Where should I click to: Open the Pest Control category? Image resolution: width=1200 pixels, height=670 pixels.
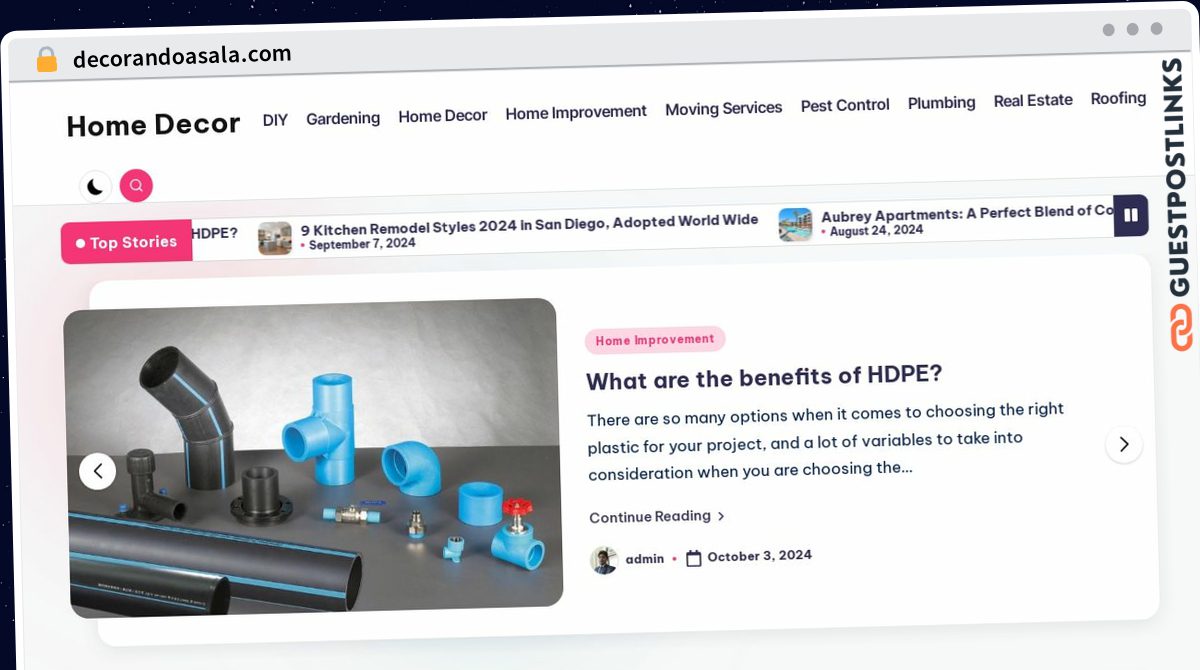[845, 105]
